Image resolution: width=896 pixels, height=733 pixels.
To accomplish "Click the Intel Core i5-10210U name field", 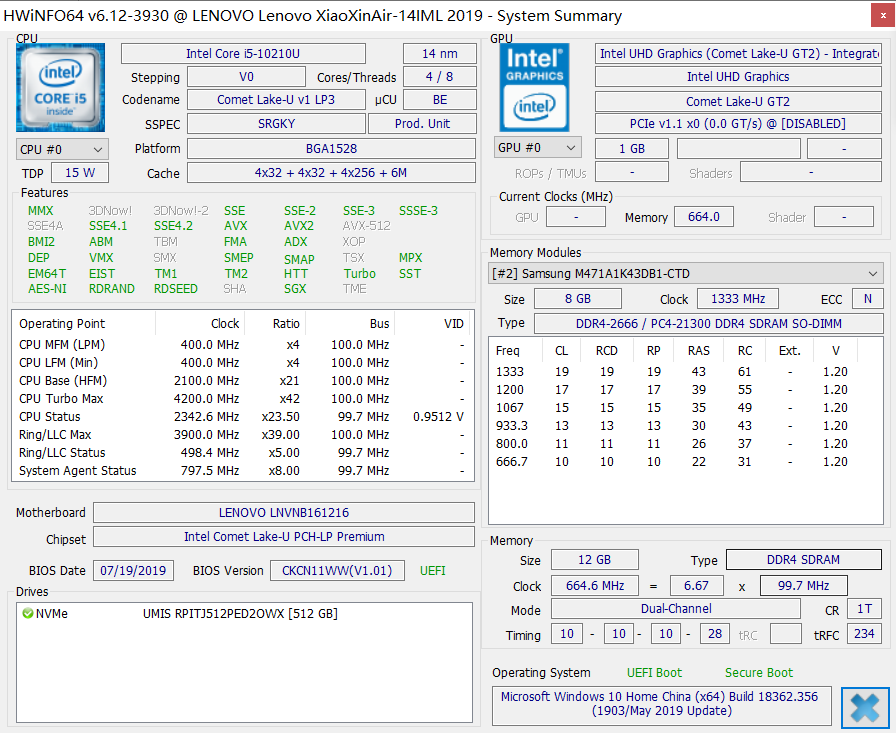I will [243, 54].
